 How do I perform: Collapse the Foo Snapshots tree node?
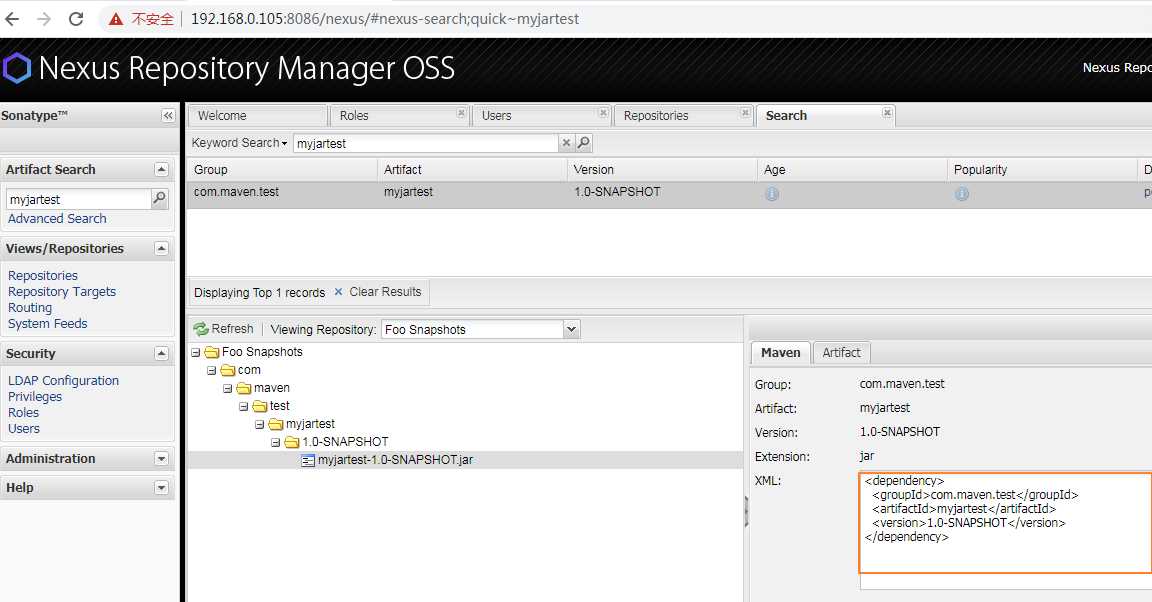pos(195,353)
